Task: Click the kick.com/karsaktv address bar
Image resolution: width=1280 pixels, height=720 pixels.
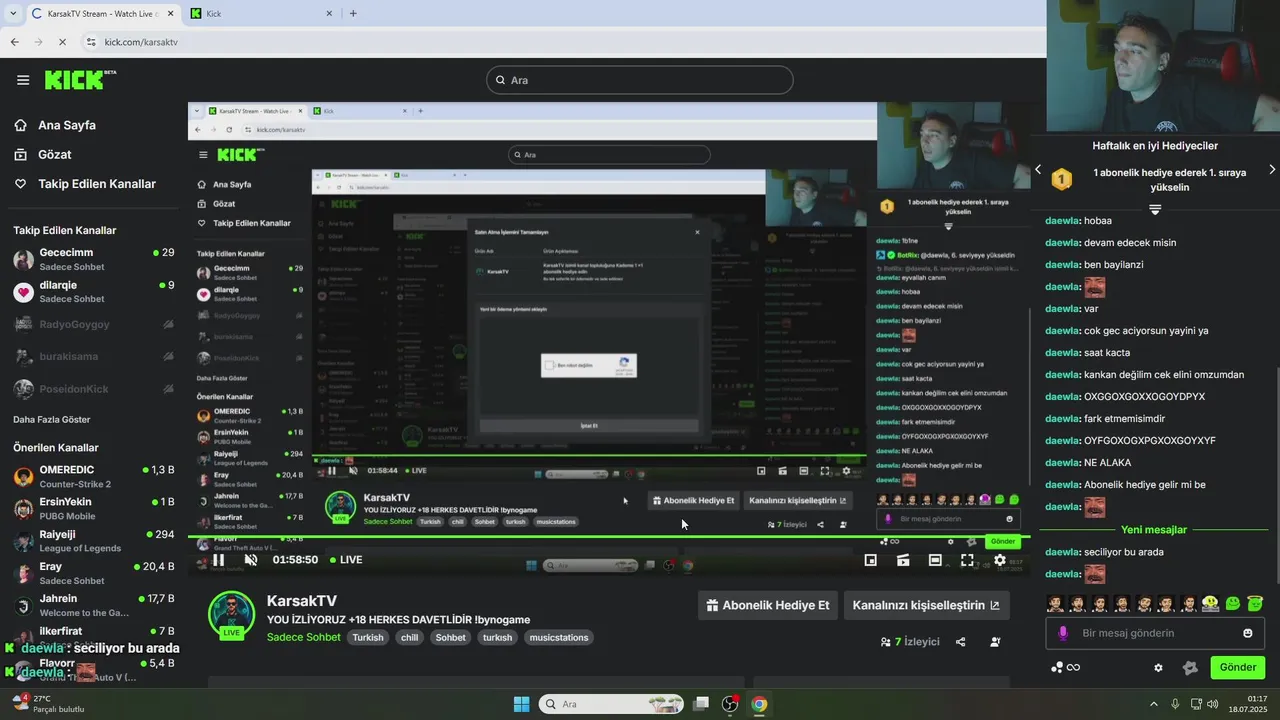Action: click(560, 42)
